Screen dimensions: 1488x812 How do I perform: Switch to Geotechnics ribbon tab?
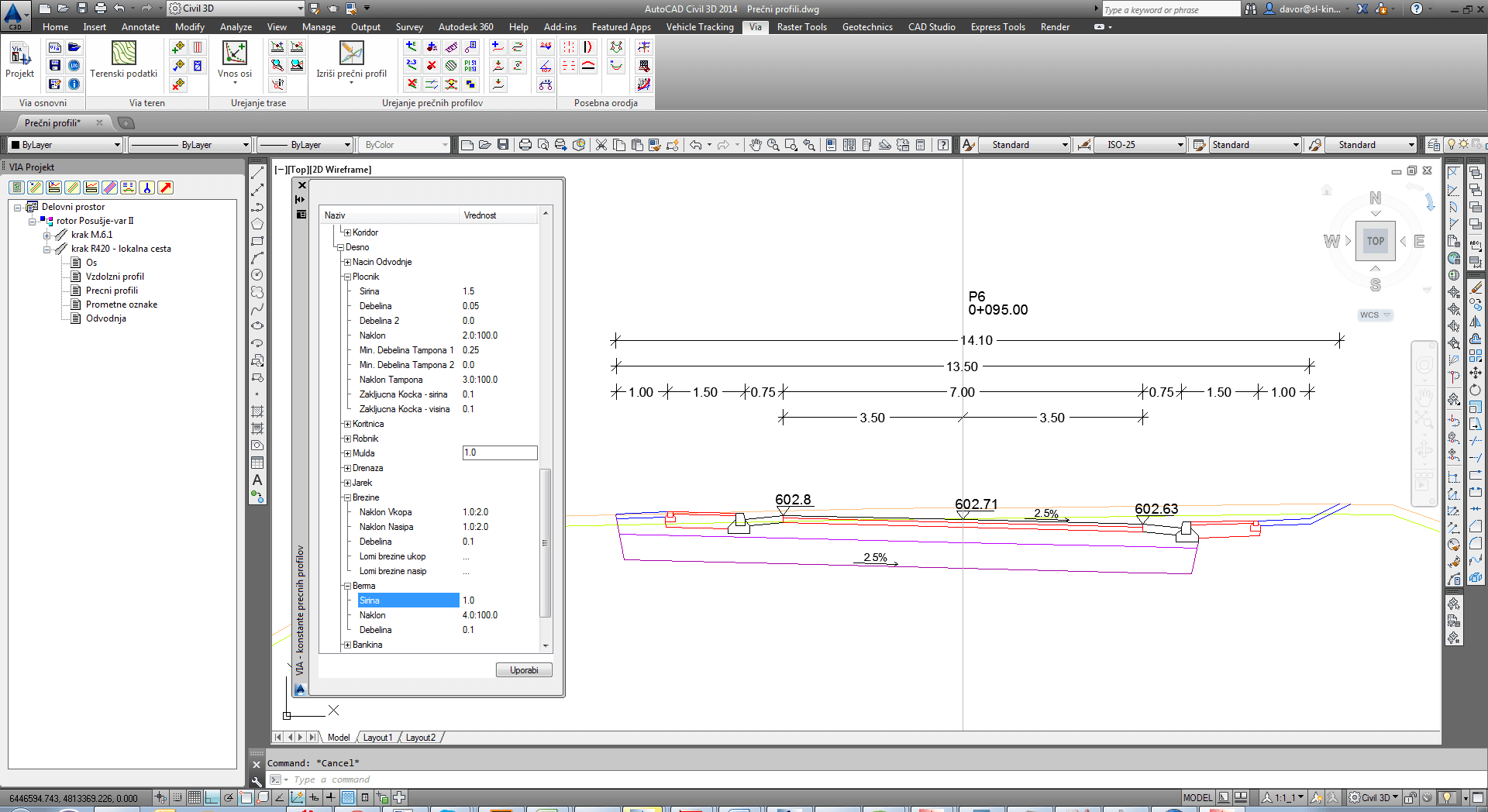[x=867, y=26]
